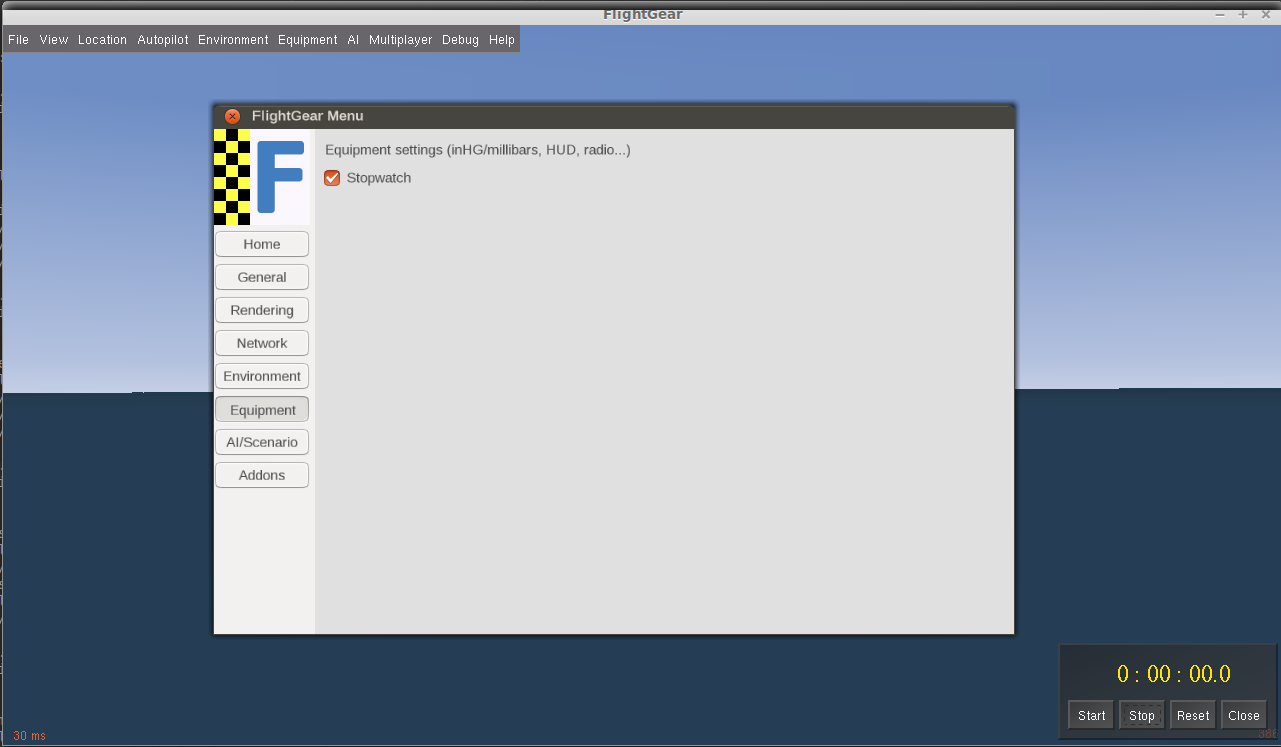The width and height of the screenshot is (1281, 747).
Task: Open the Multiplayer menu in the menu bar
Action: click(x=400, y=40)
